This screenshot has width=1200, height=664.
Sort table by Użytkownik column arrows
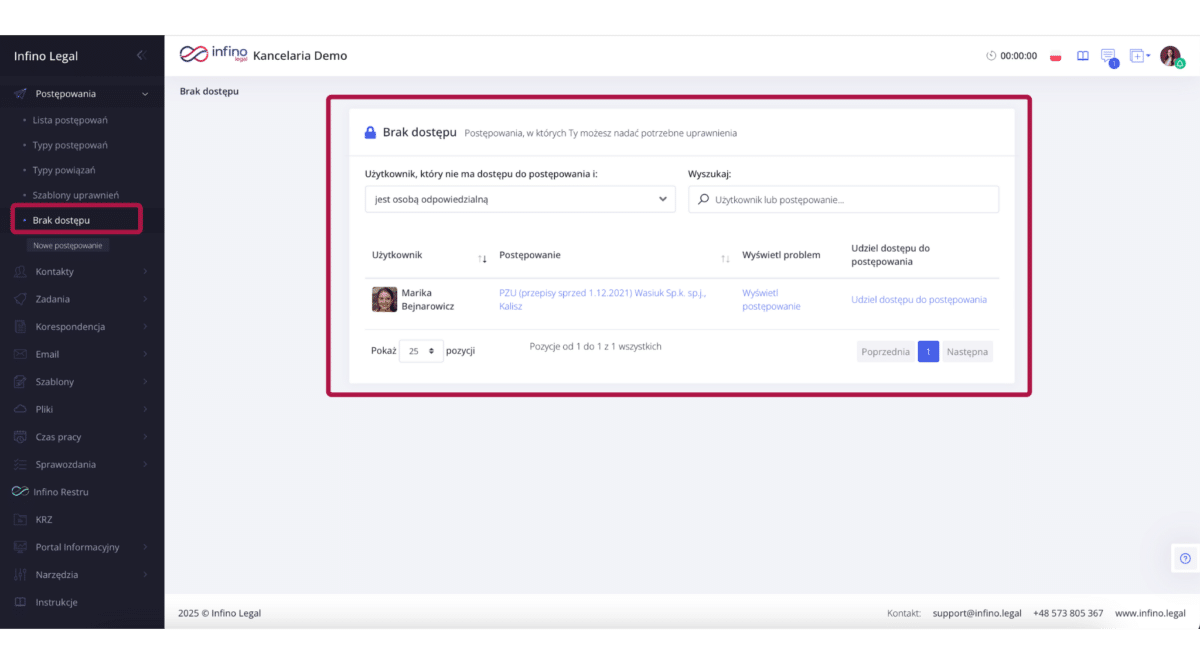tap(482, 259)
